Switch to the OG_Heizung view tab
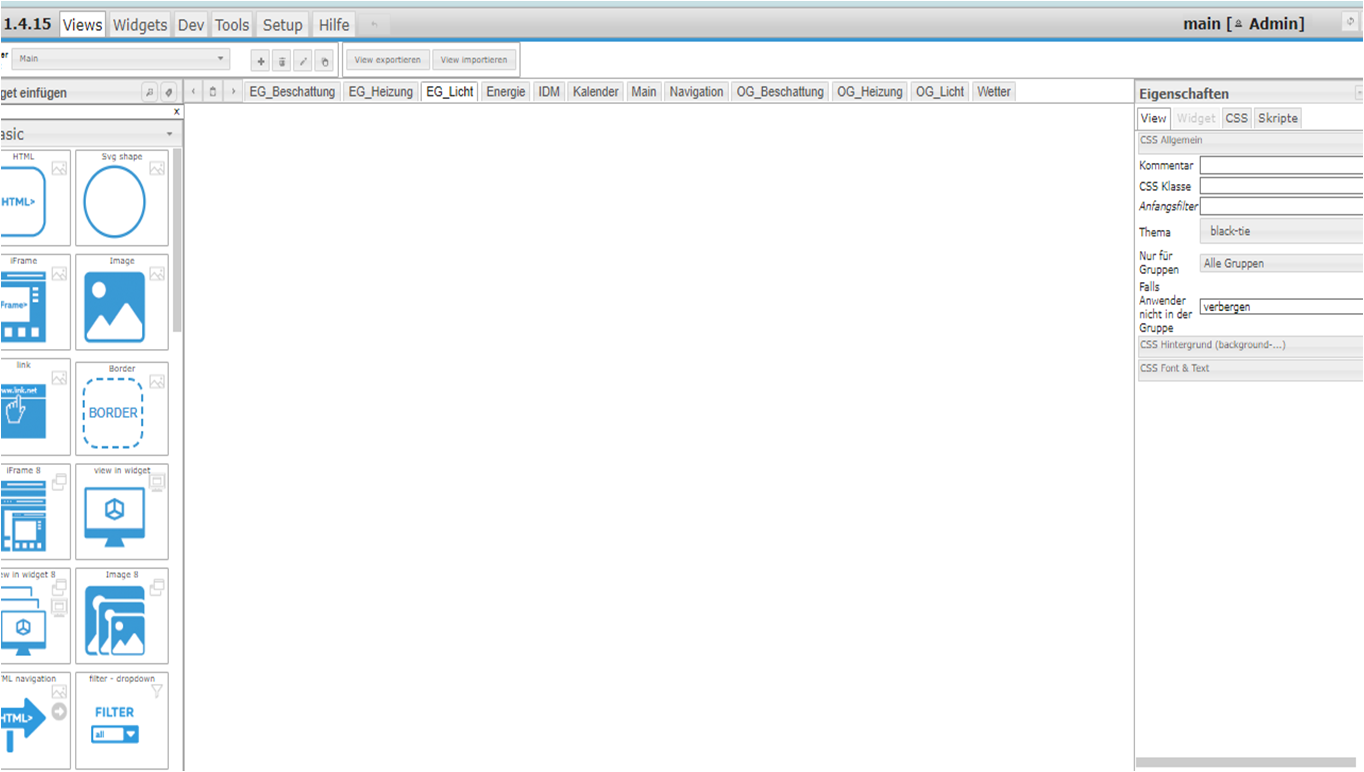This screenshot has height=772, width=1364. pos(869,92)
